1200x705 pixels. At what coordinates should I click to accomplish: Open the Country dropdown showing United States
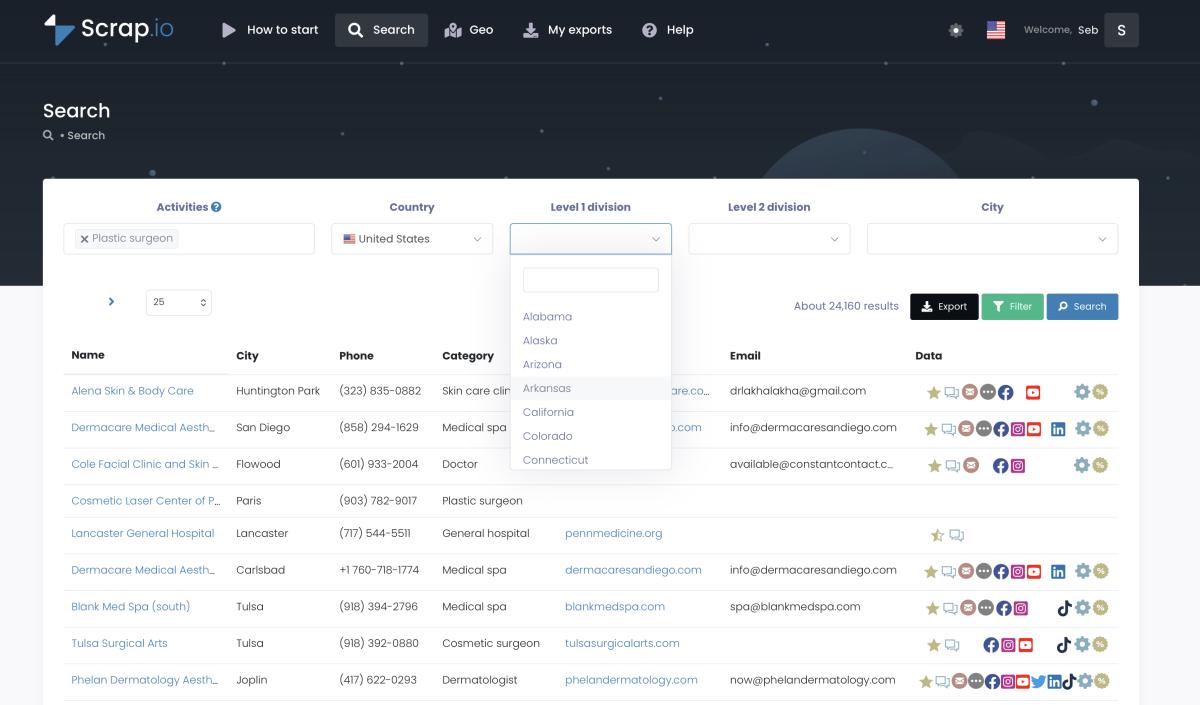pos(412,239)
